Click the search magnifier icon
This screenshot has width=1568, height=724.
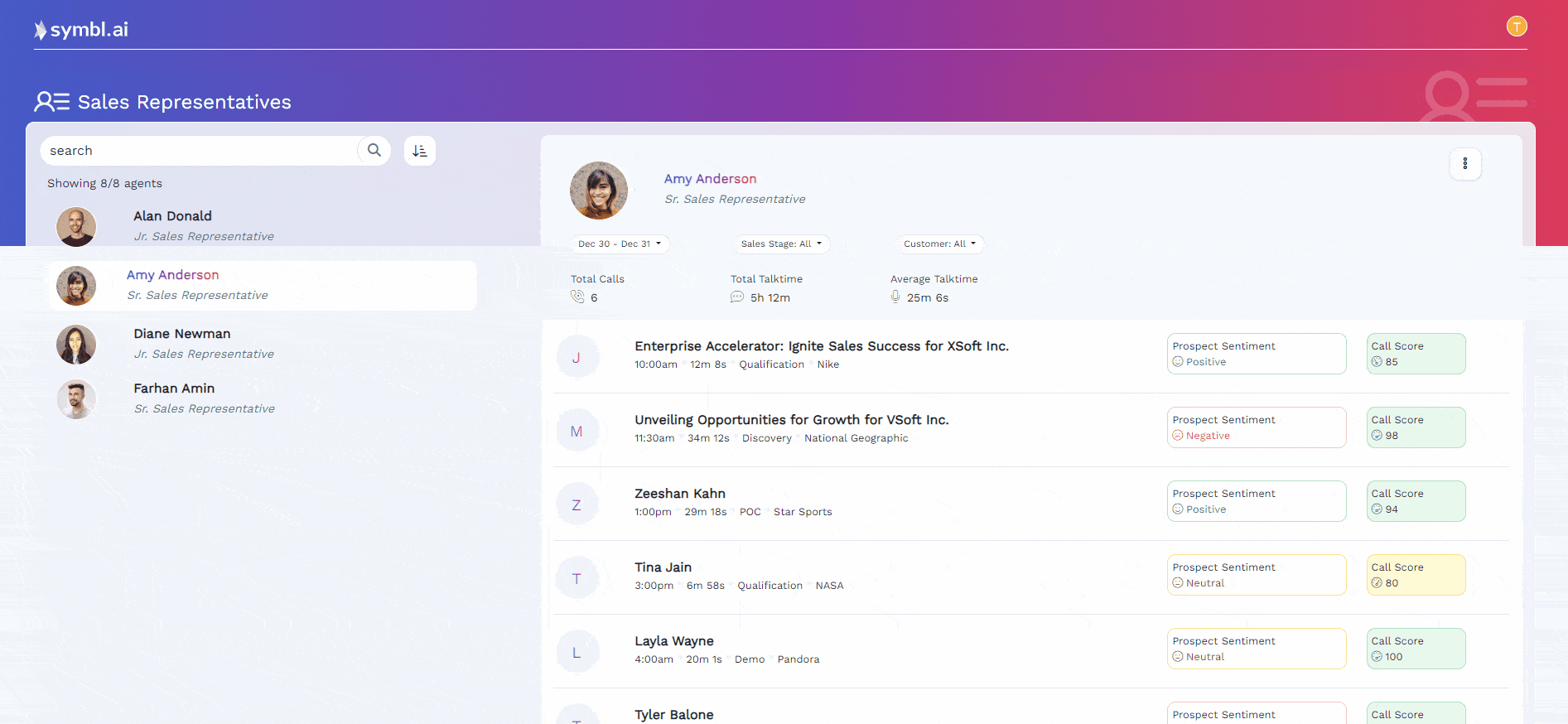click(x=374, y=150)
